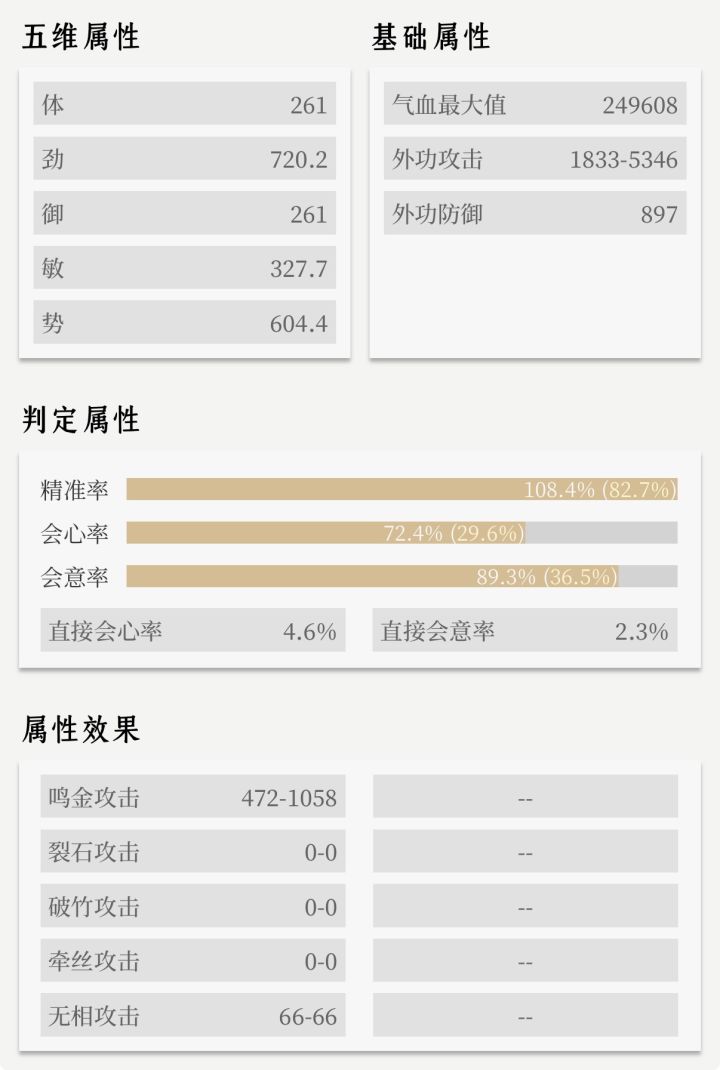Click the 精准率 progress bar
This screenshot has width=720, height=1070.
point(401,489)
